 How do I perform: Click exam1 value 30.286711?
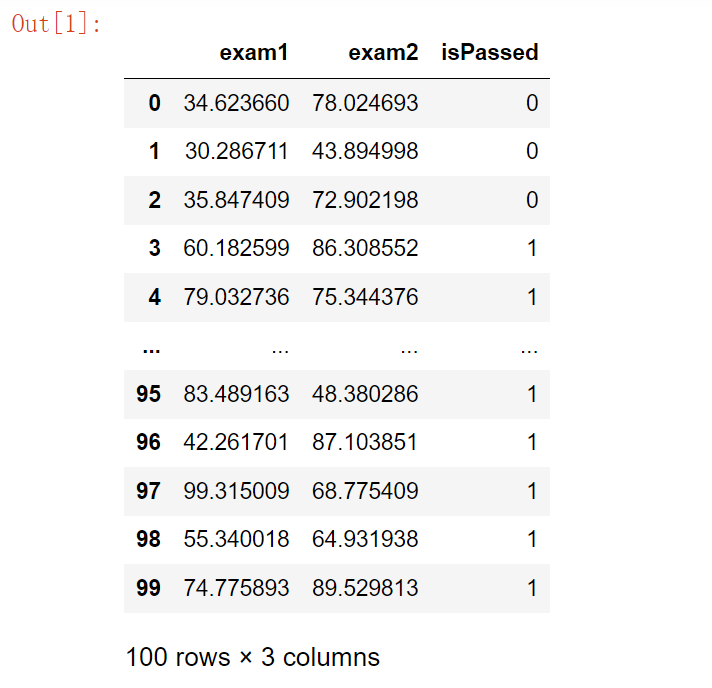pos(236,151)
